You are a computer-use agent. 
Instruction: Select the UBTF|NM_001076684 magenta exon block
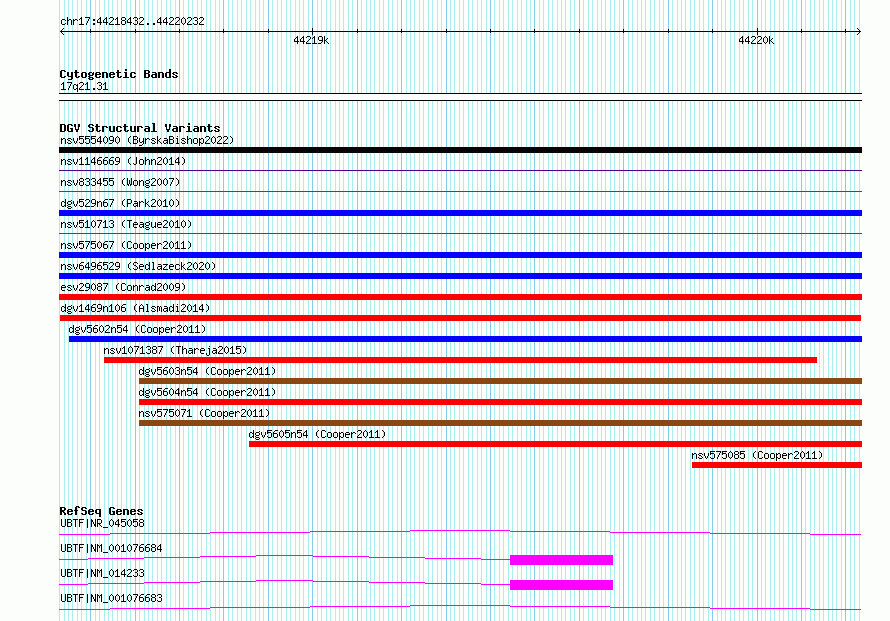pyautogui.click(x=561, y=560)
